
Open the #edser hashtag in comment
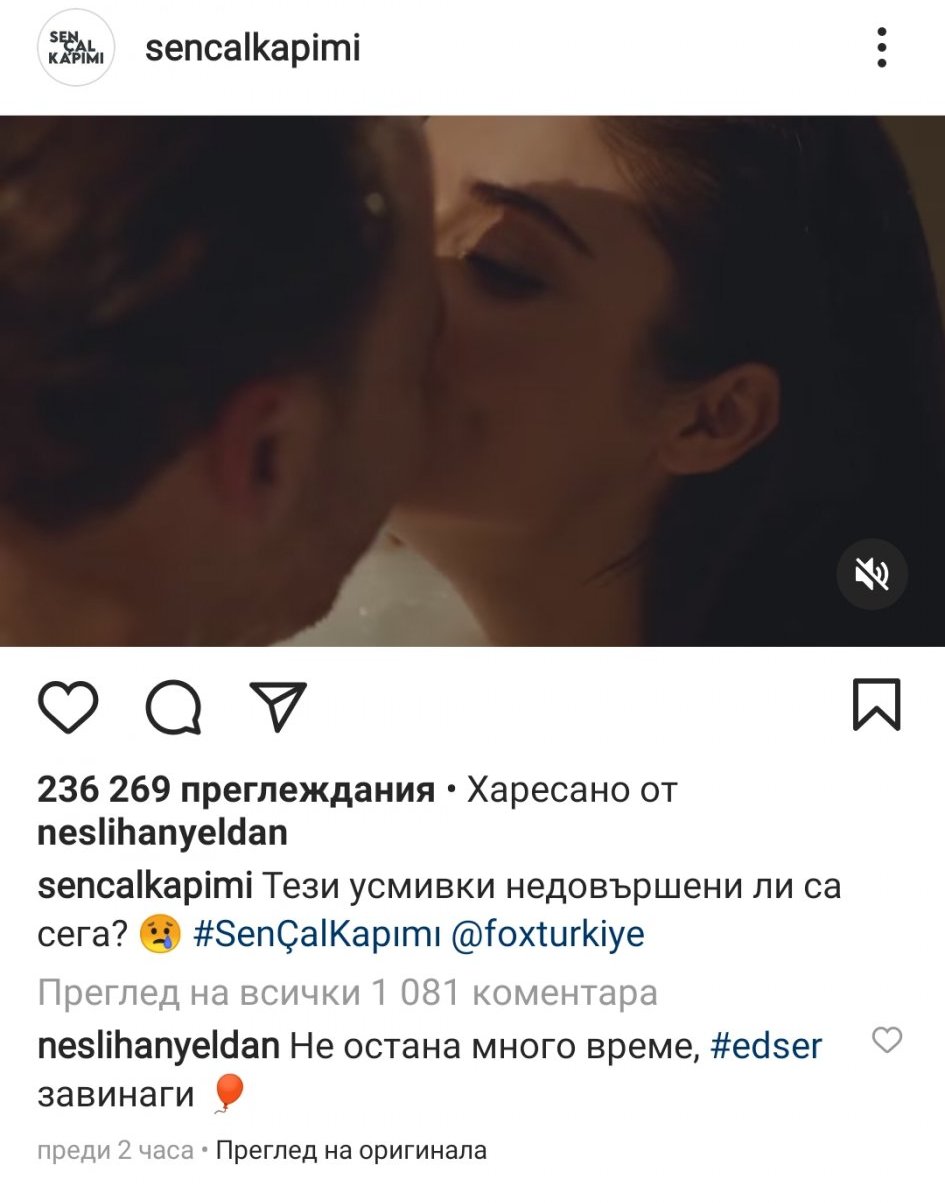[766, 1047]
